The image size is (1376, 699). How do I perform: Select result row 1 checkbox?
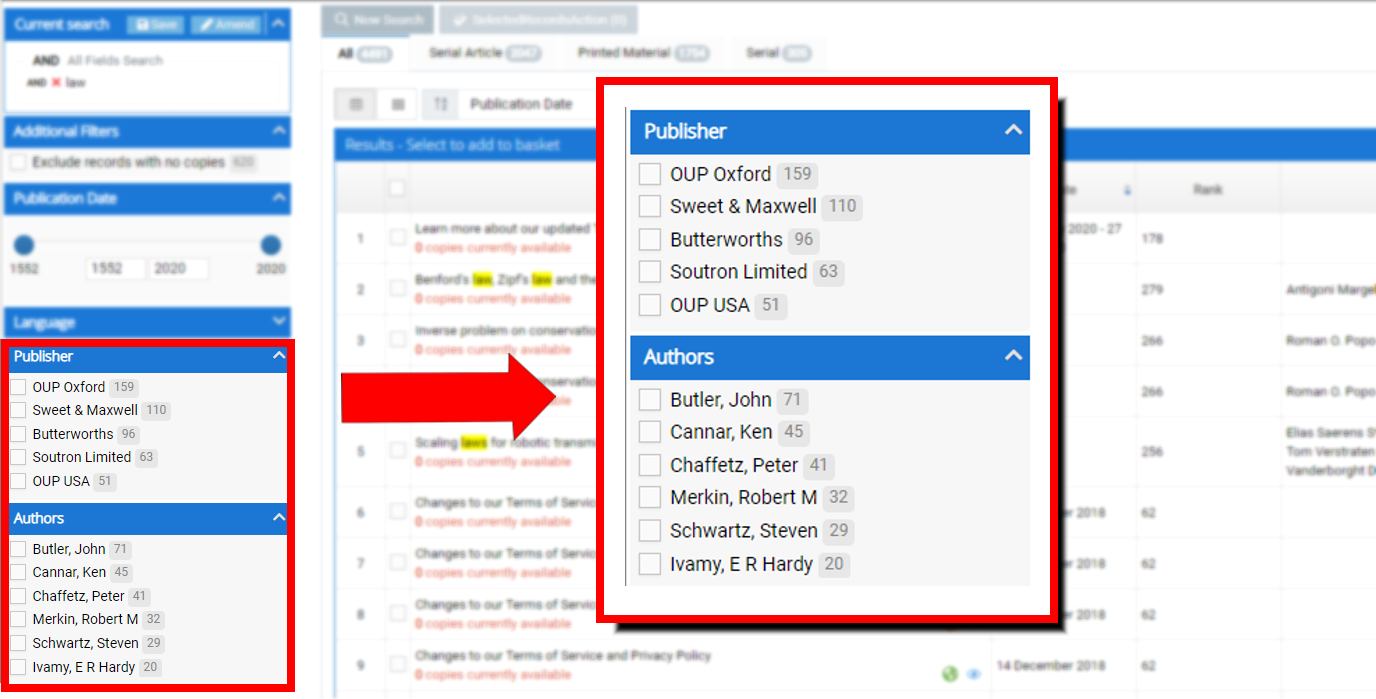click(x=398, y=238)
